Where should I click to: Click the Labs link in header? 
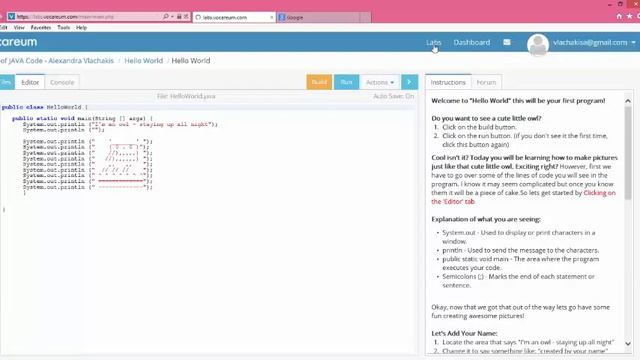pos(433,42)
